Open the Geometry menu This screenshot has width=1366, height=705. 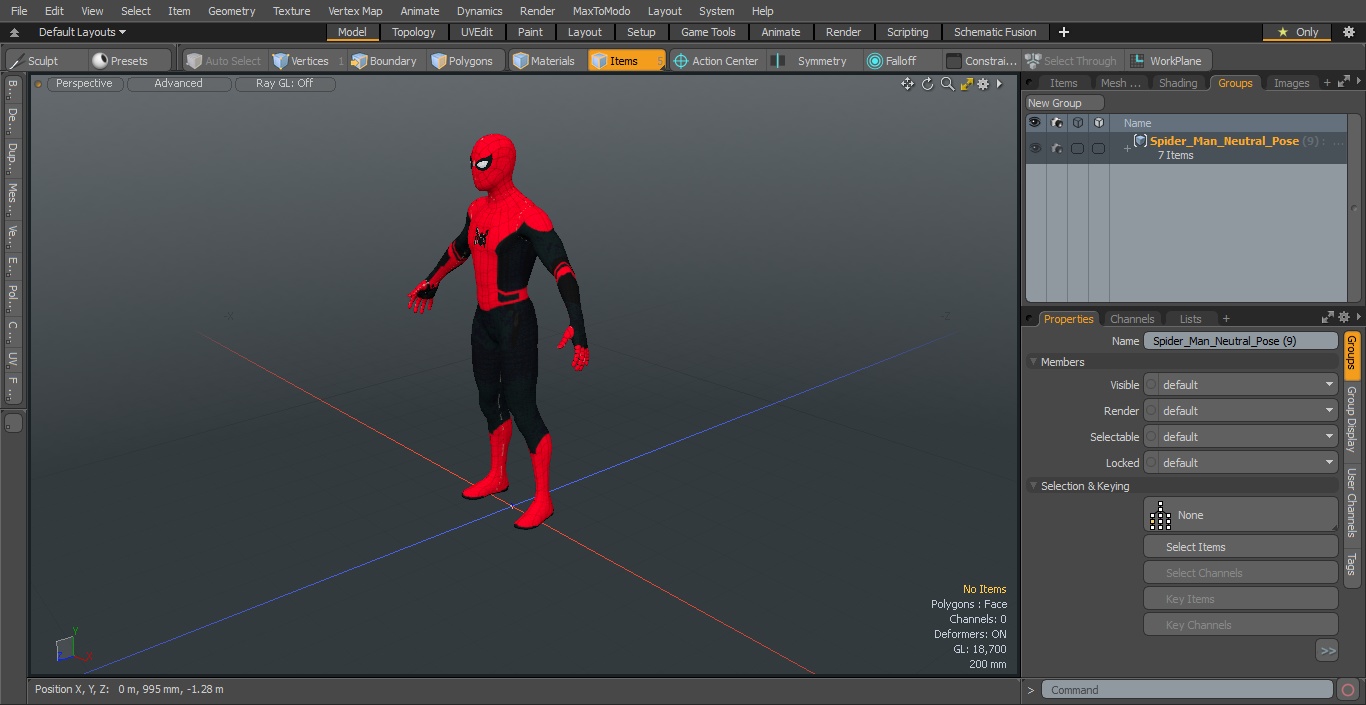(x=231, y=11)
